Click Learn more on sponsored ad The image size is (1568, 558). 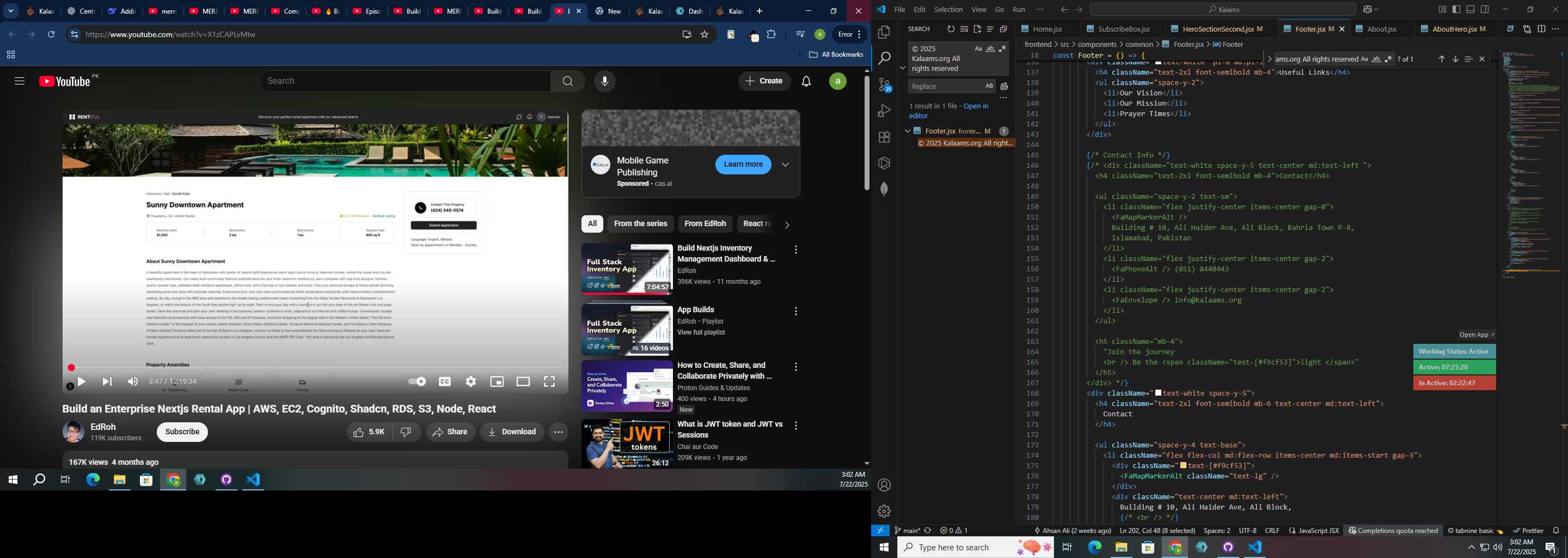pos(743,165)
